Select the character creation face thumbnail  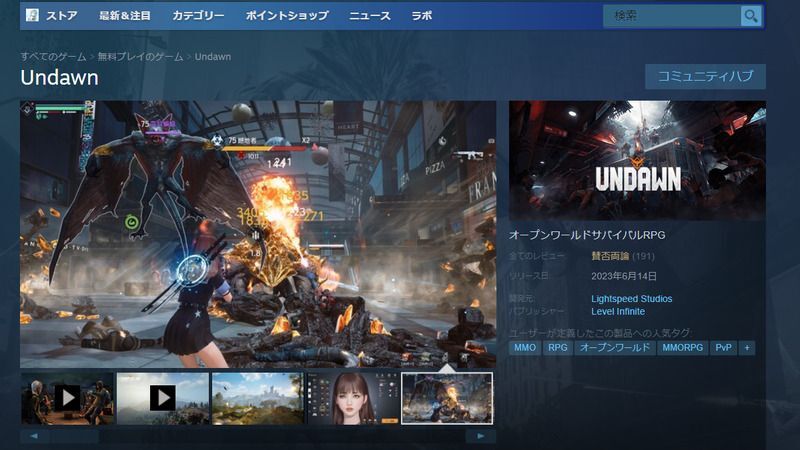[x=353, y=398]
